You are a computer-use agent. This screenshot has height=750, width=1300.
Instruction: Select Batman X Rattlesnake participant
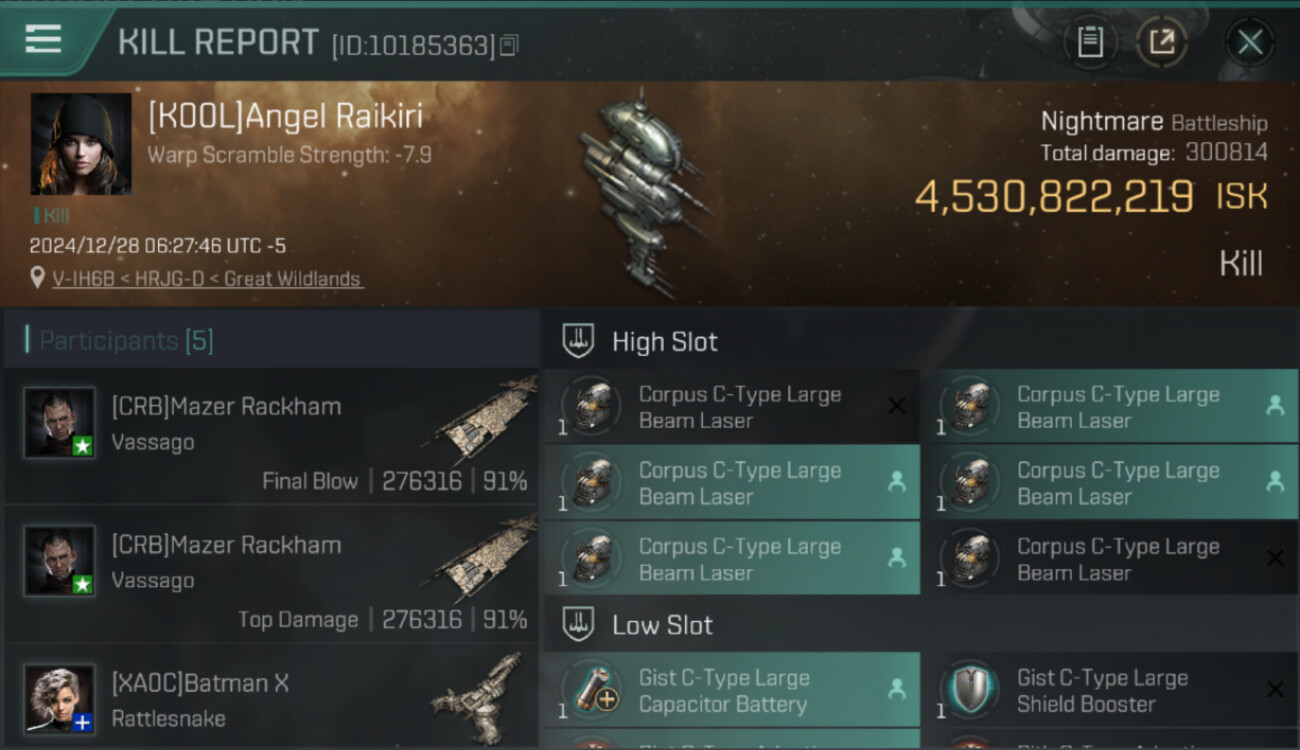[271, 695]
